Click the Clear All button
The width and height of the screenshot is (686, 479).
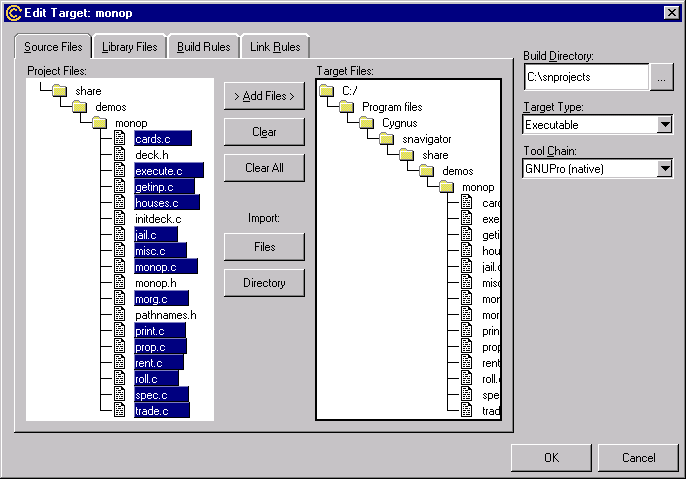point(264,168)
